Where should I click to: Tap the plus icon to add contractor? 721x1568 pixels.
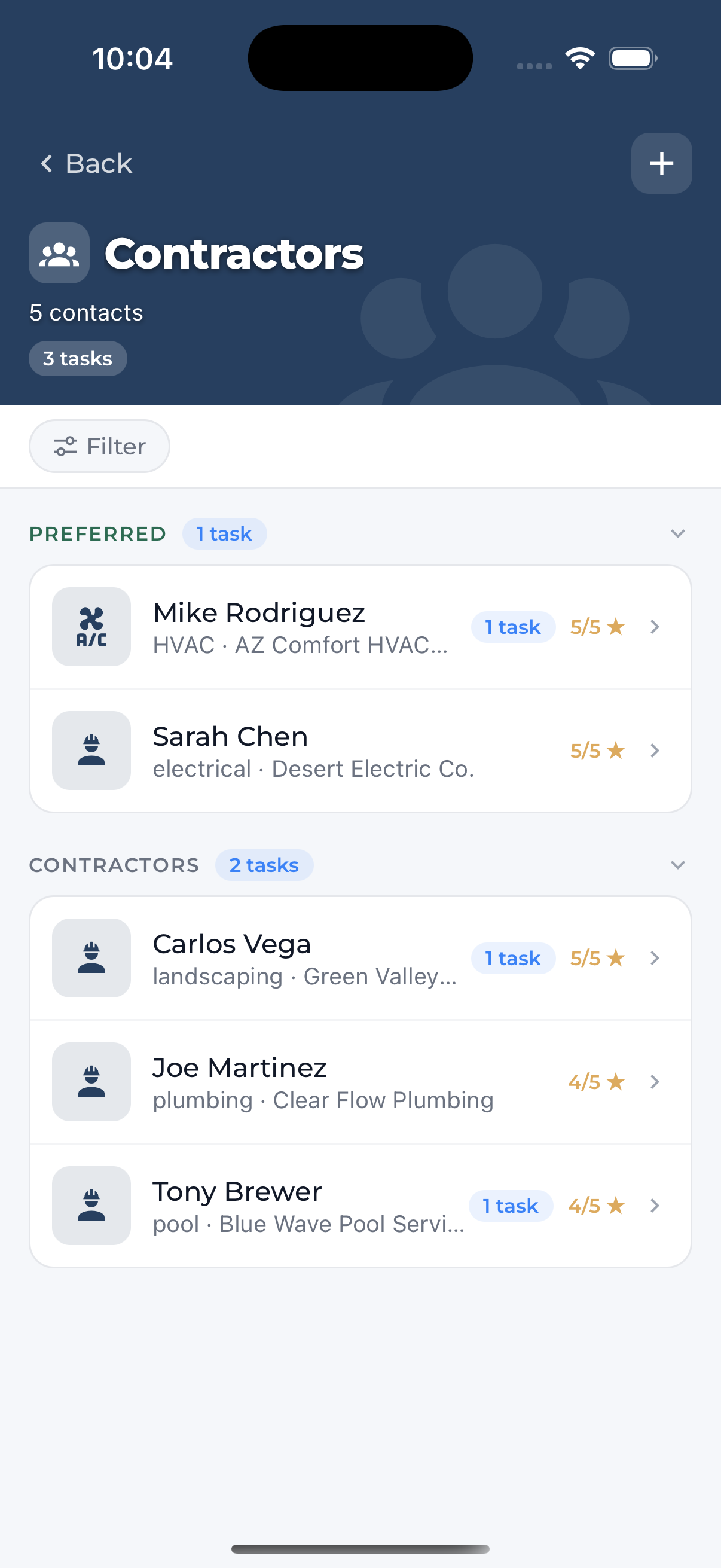(661, 163)
